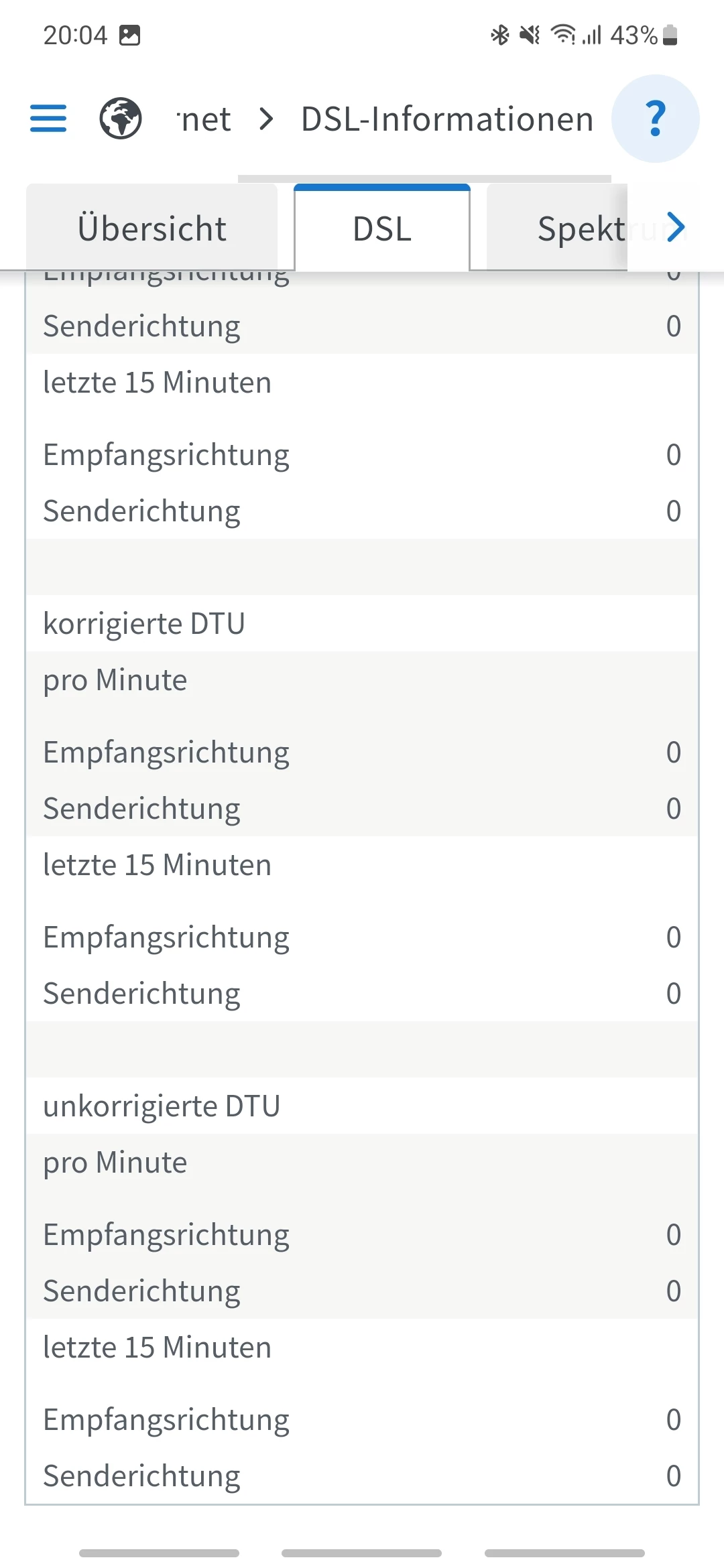Open the help question mark button
Screen dimensions: 724x1568
pos(655,119)
